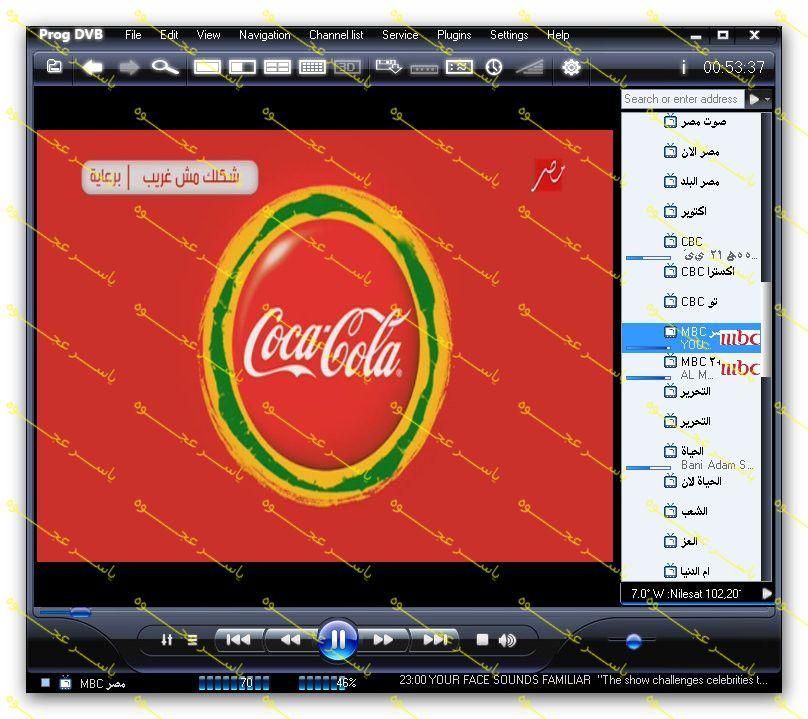Select the العز channel
The width and height of the screenshot is (808, 719).
(691, 541)
